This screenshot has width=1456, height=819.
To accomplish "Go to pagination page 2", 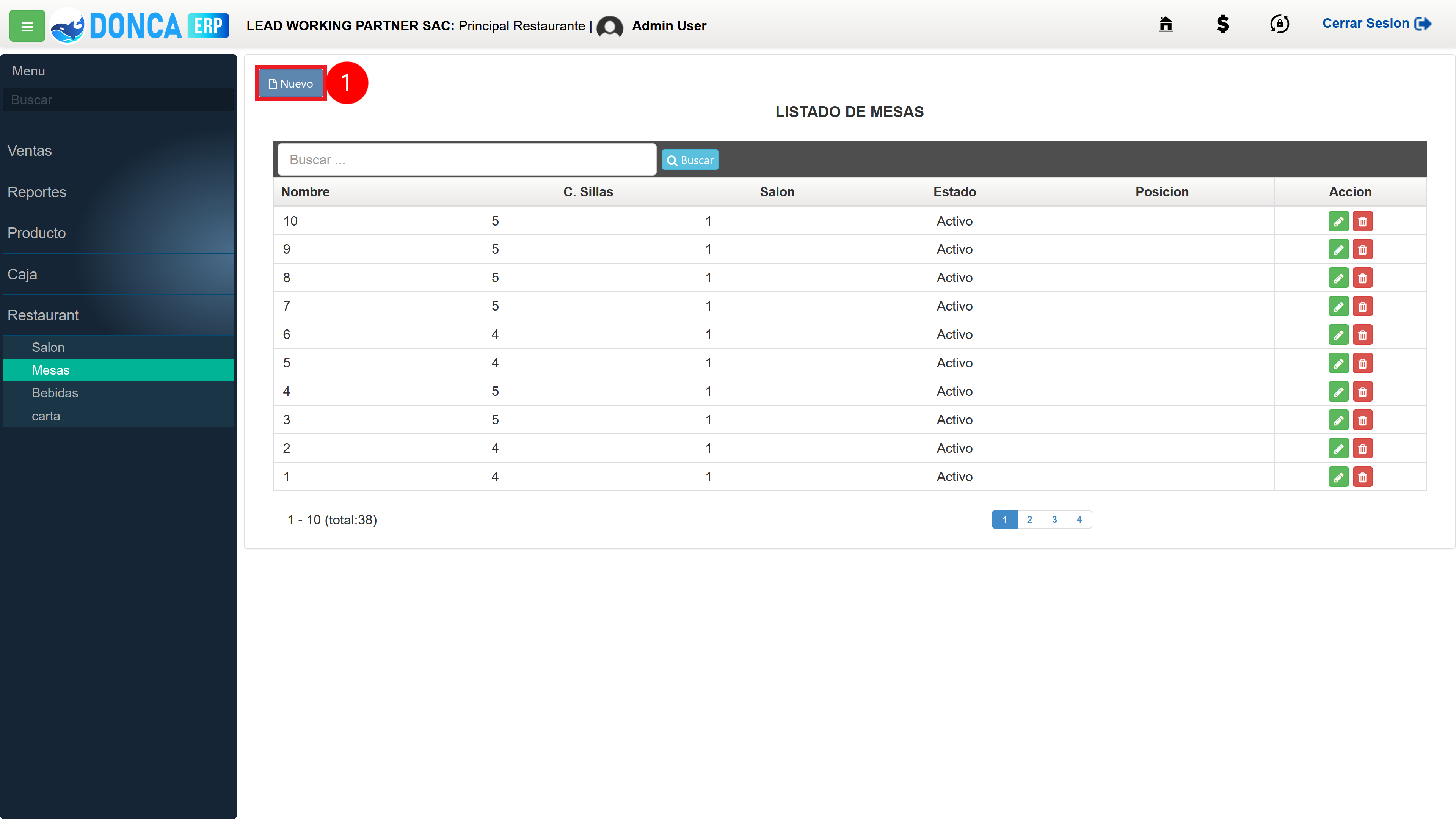I will [1029, 519].
